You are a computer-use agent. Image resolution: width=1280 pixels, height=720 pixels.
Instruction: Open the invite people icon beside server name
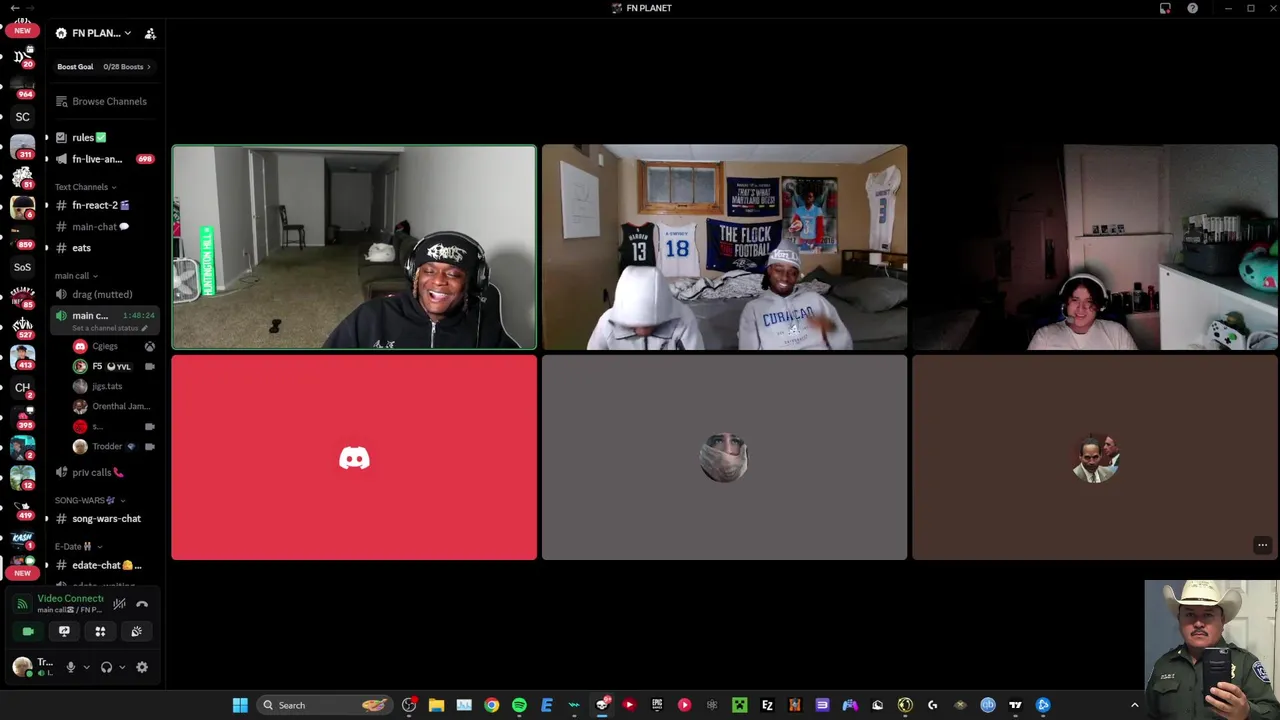coord(150,33)
